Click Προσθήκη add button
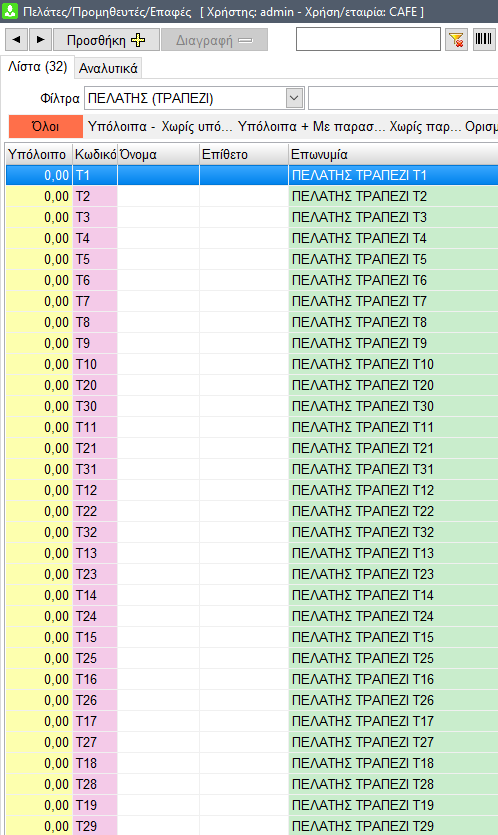The image size is (498, 835). 107,40
